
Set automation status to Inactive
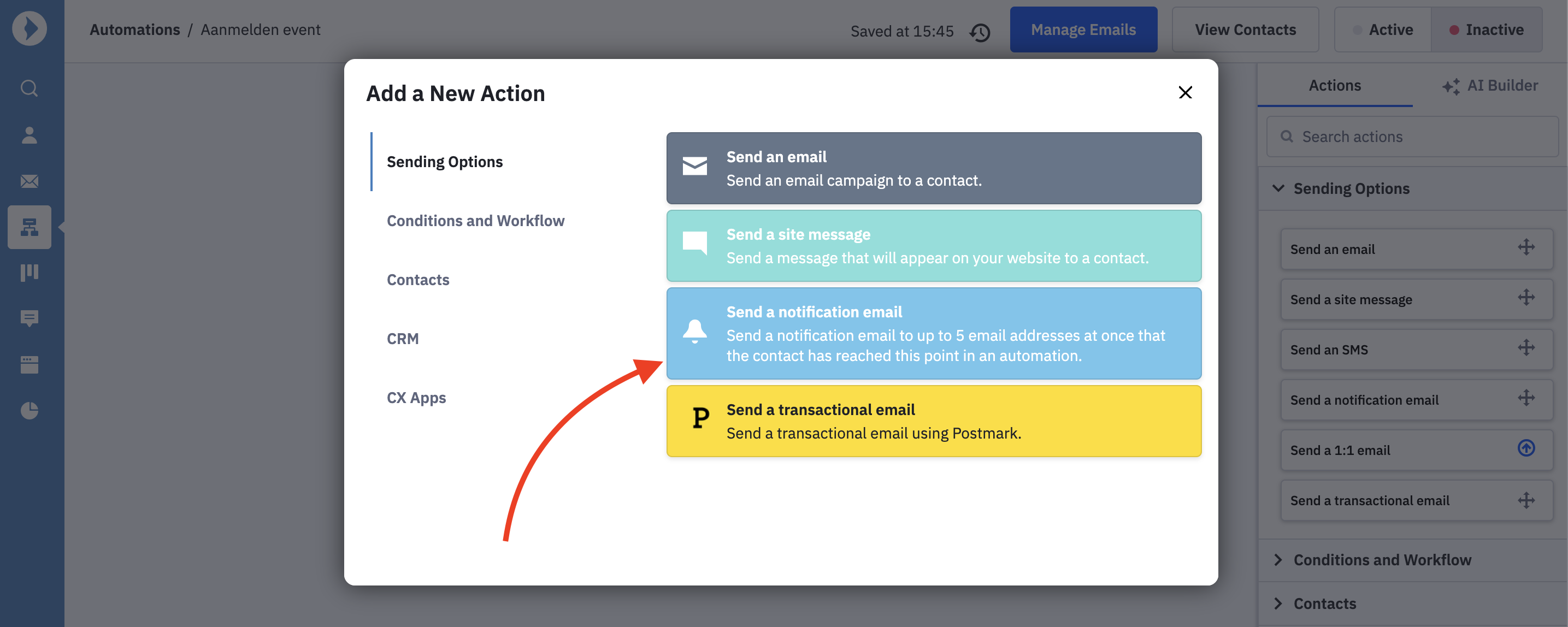(1487, 30)
